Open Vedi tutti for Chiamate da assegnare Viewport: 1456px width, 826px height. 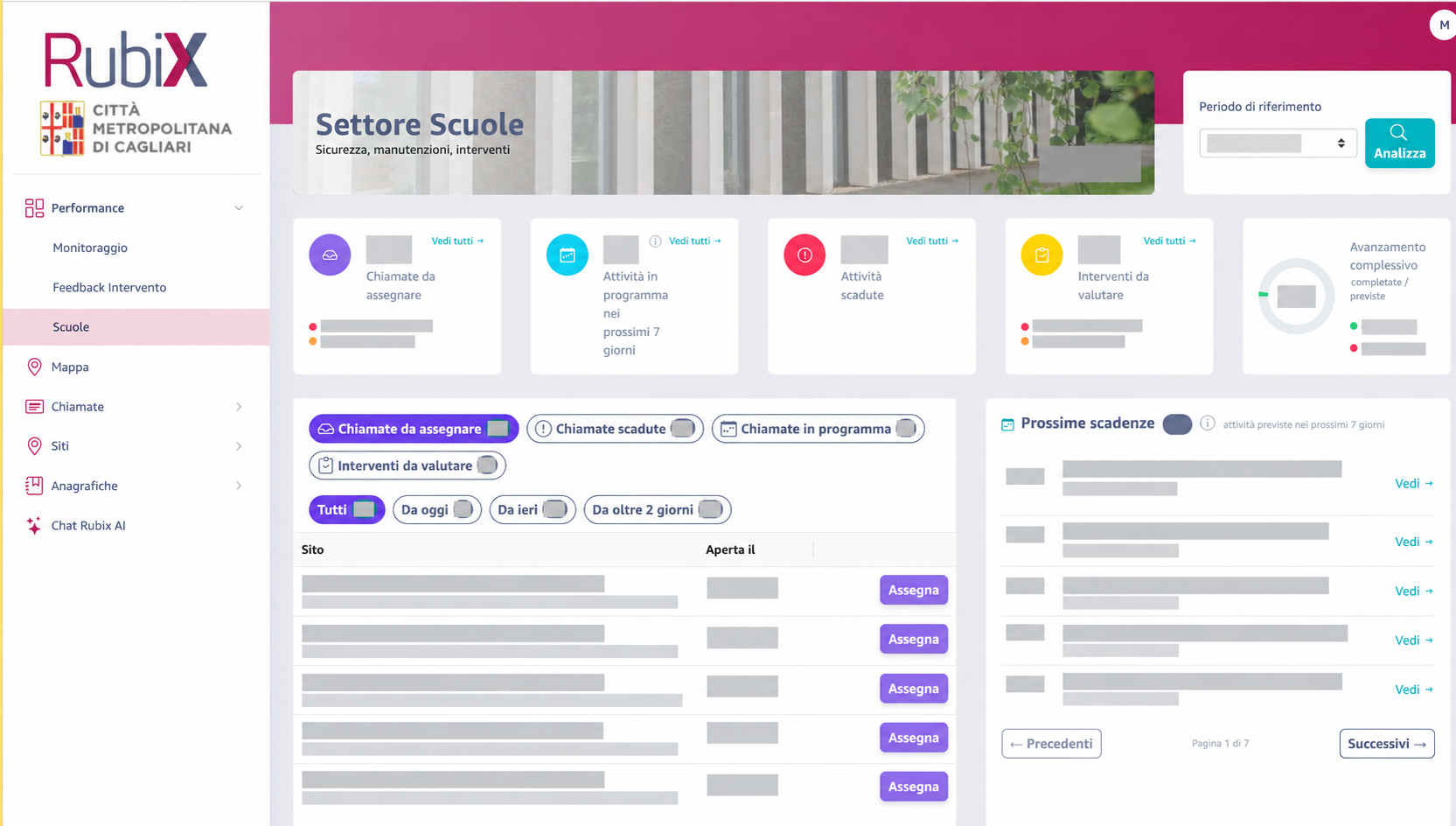pyautogui.click(x=457, y=241)
